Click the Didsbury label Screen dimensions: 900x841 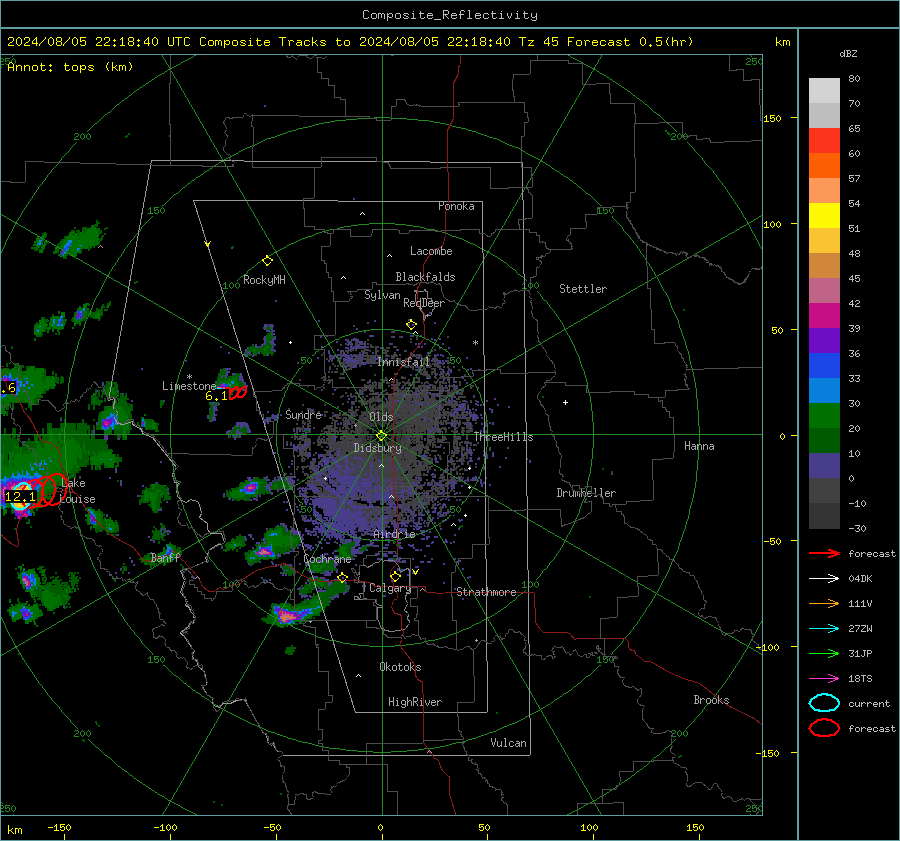[x=377, y=448]
